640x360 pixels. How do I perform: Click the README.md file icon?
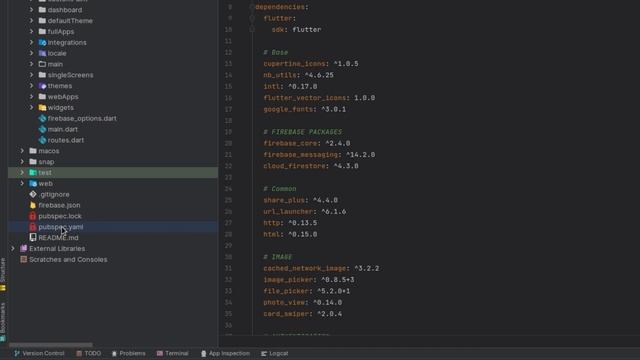(33, 238)
